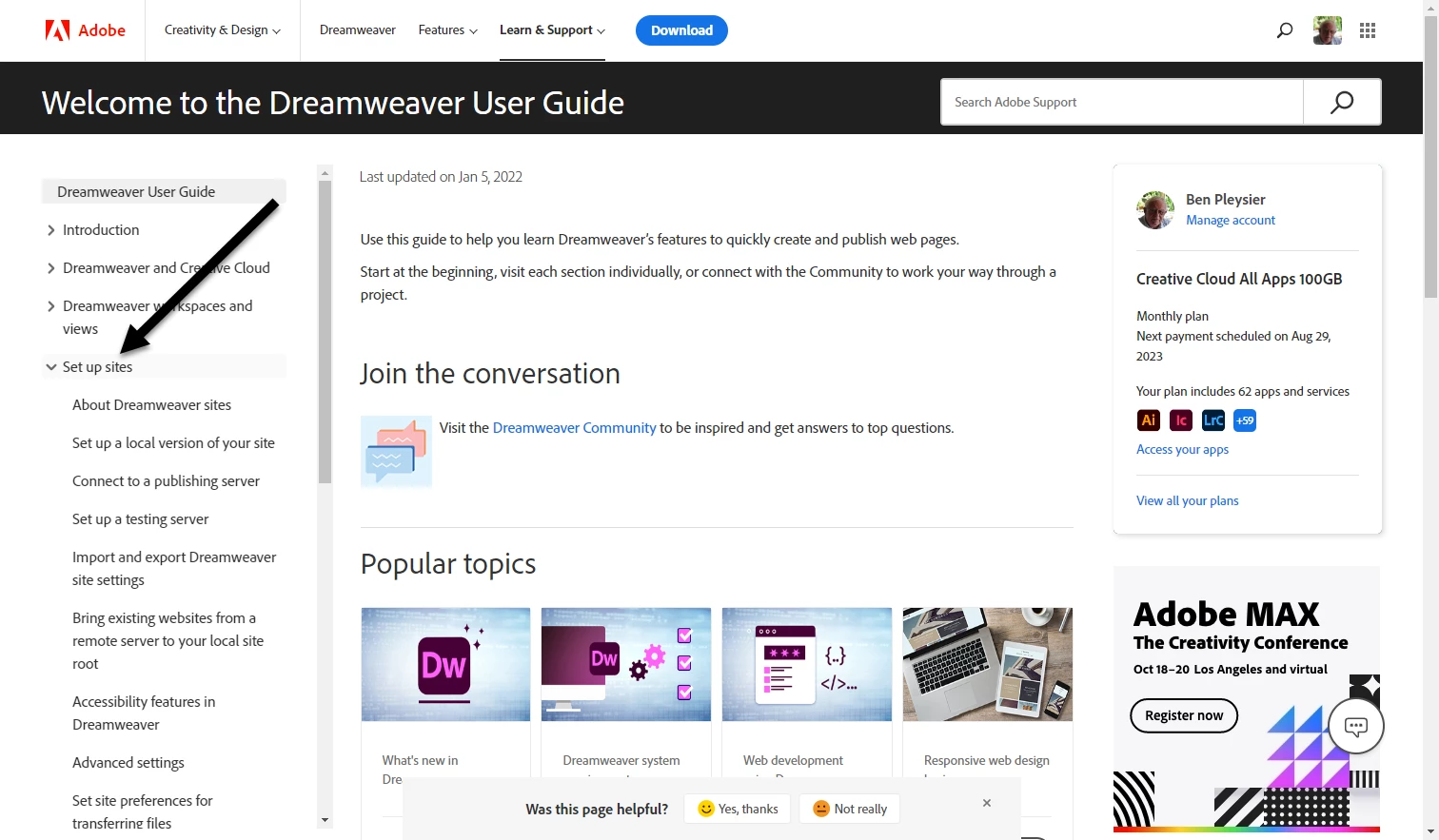1439x840 pixels.
Task: Click the Adobe logo
Action: click(86, 30)
